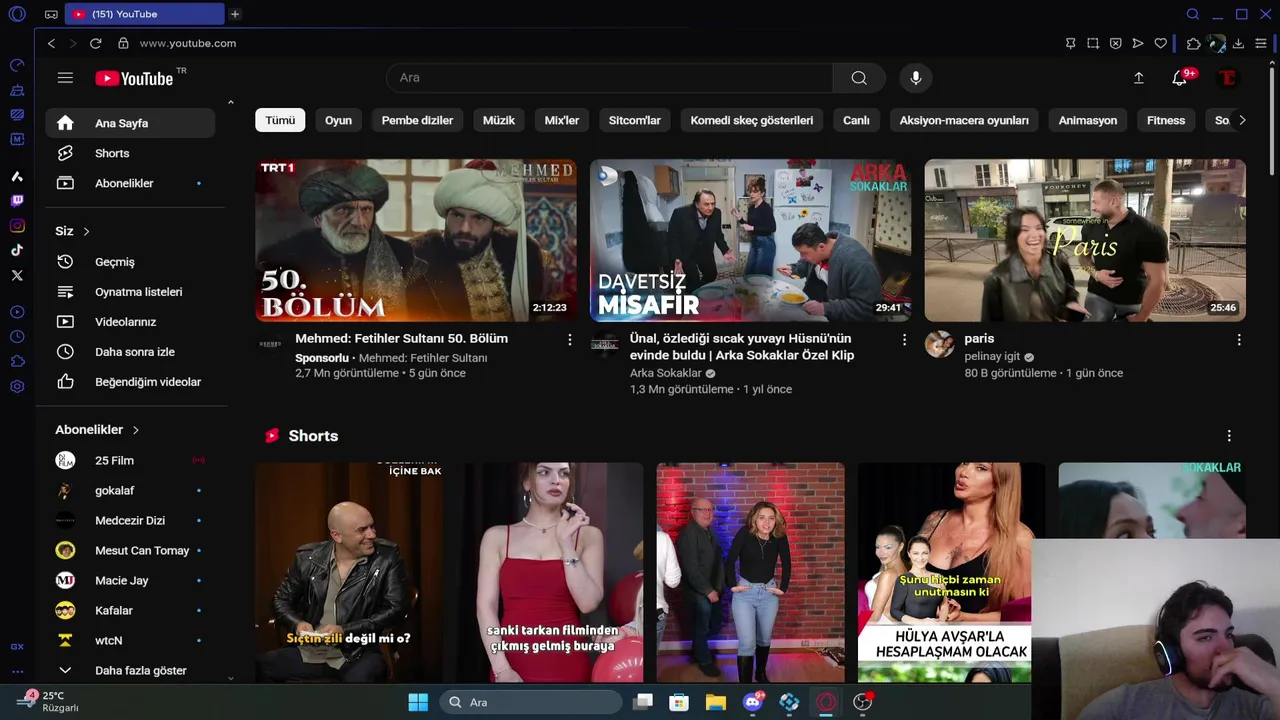Screen dimensions: 1280x720
Task: Go back to previous page
Action: [51, 43]
